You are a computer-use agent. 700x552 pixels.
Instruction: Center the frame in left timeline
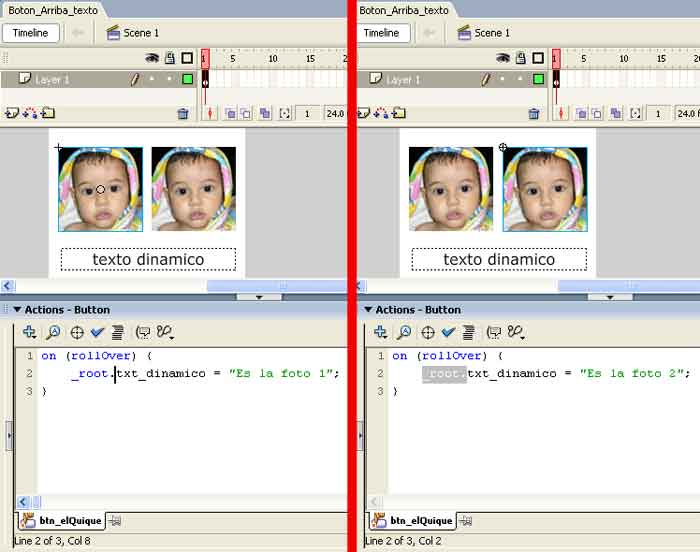pos(209,113)
